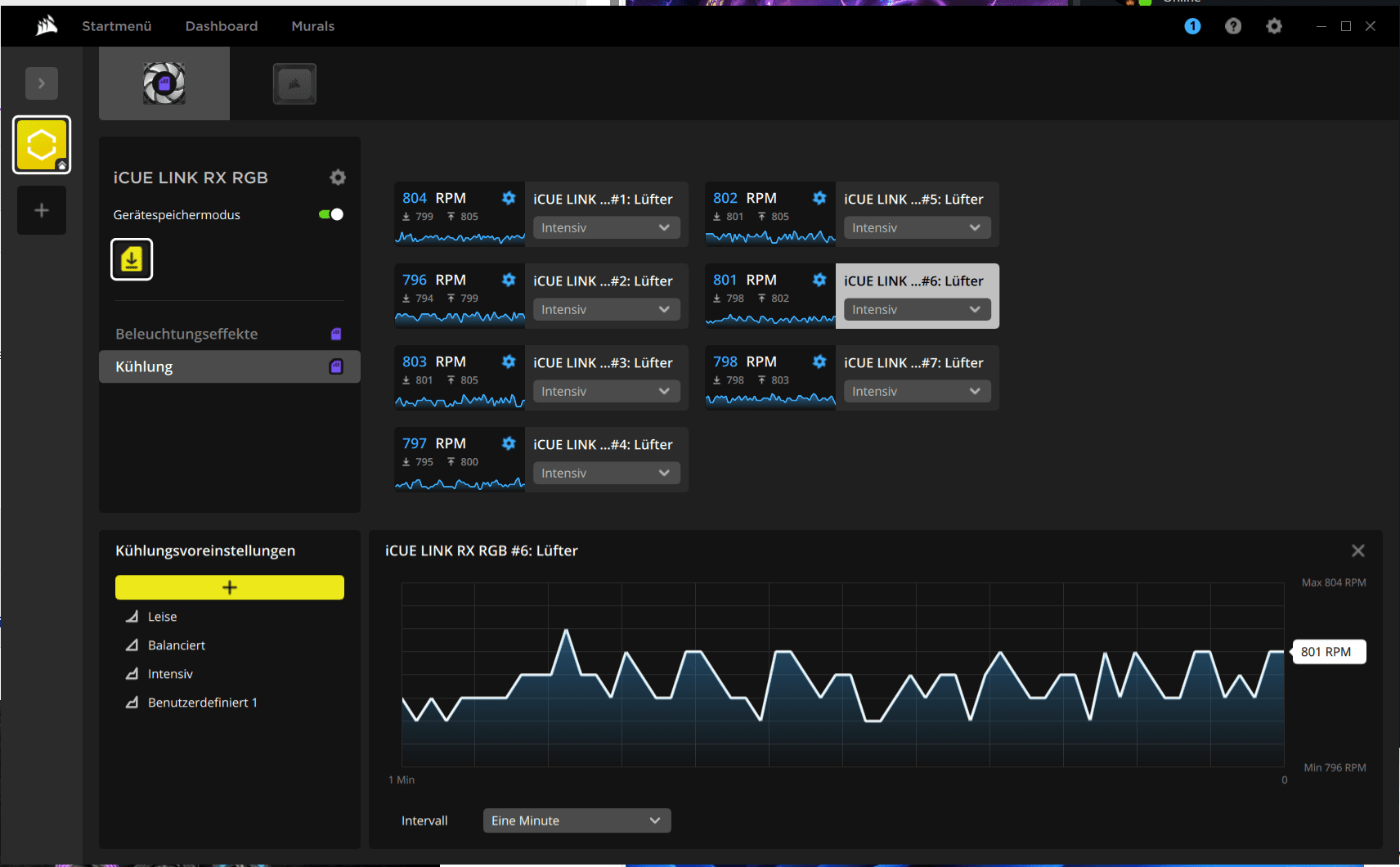The width and height of the screenshot is (1400, 867).
Task: Close the fan #6 graph panel
Action: 1358,550
